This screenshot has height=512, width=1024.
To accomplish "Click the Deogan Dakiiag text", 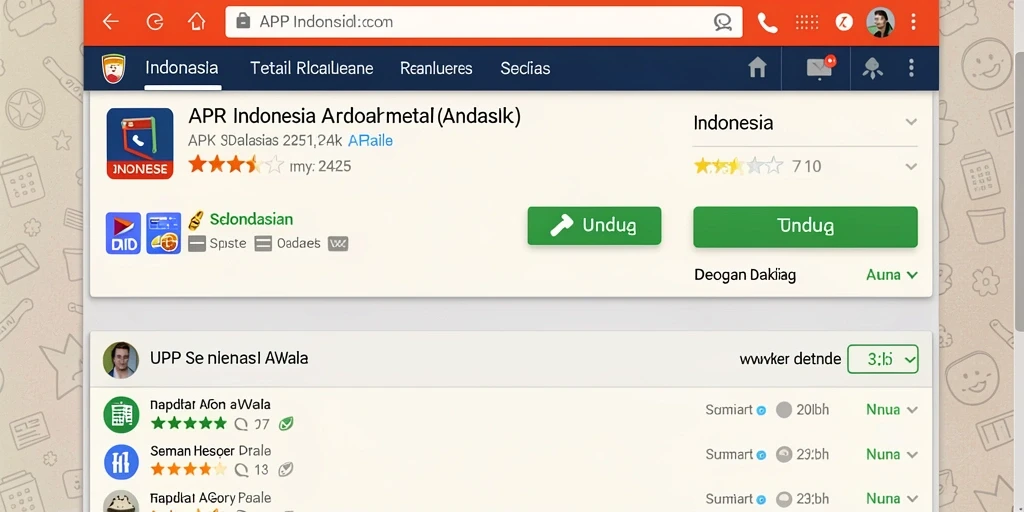I will 744,275.
